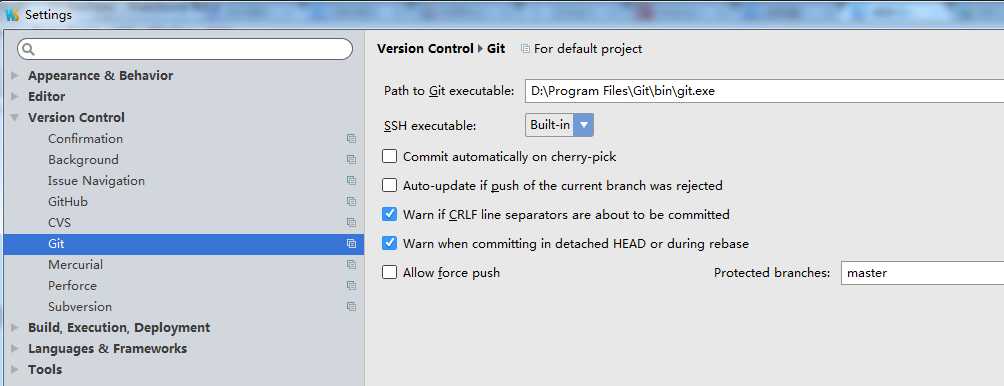Click the copy icon next to Issue Navigation

point(351,181)
